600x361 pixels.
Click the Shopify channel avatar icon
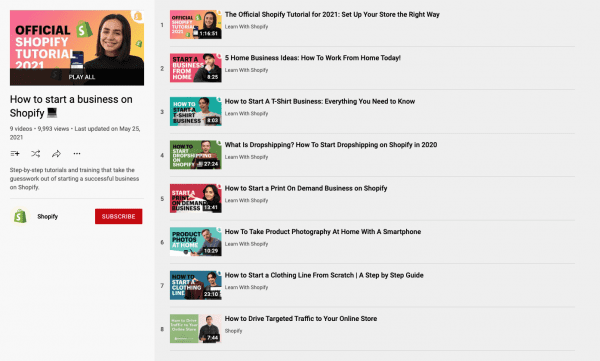20,216
